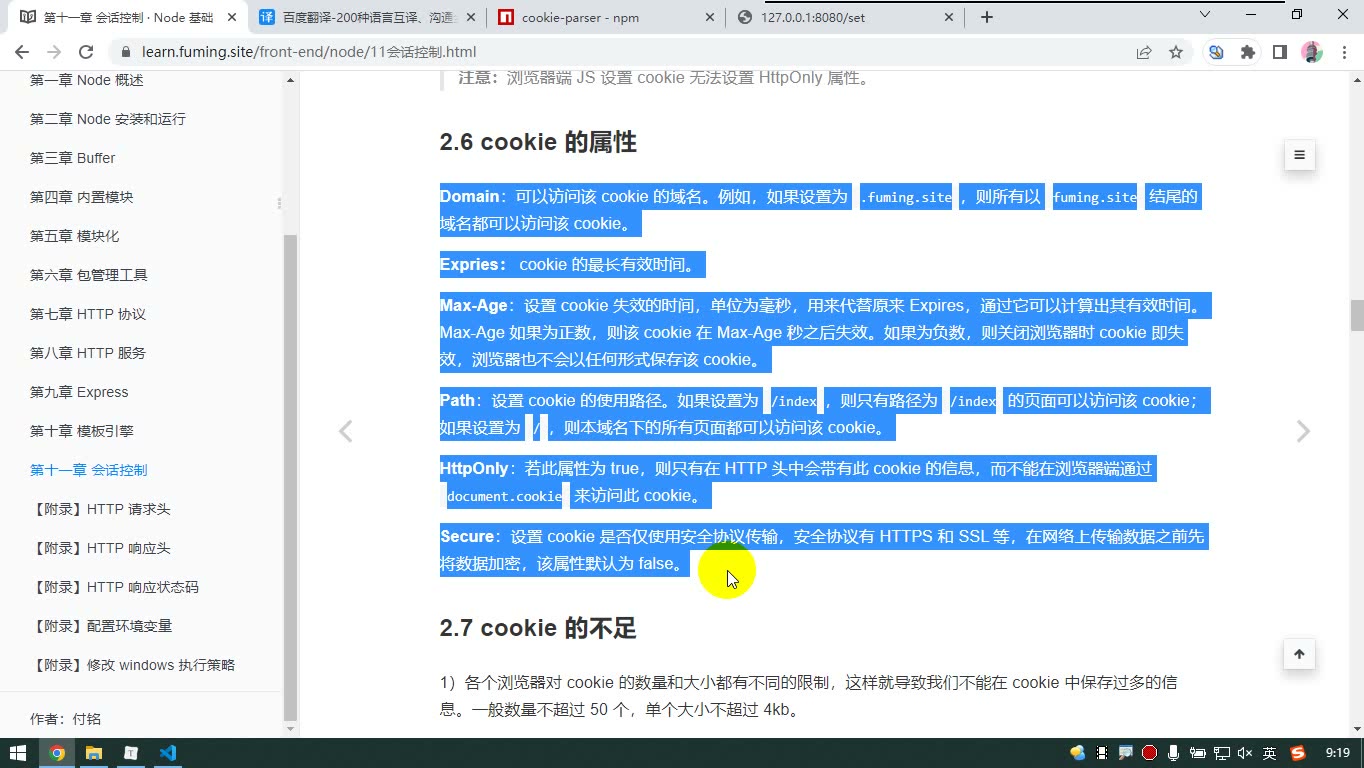Open the network tray icon
This screenshot has width=1364, height=768.
1222,753
